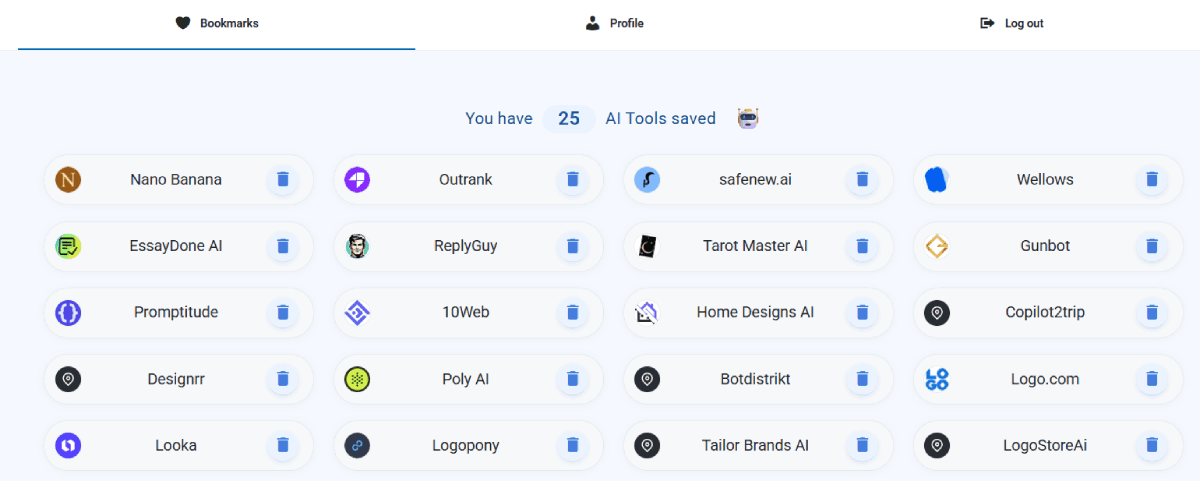Remove Logo.com with the trash icon

click(x=1152, y=379)
